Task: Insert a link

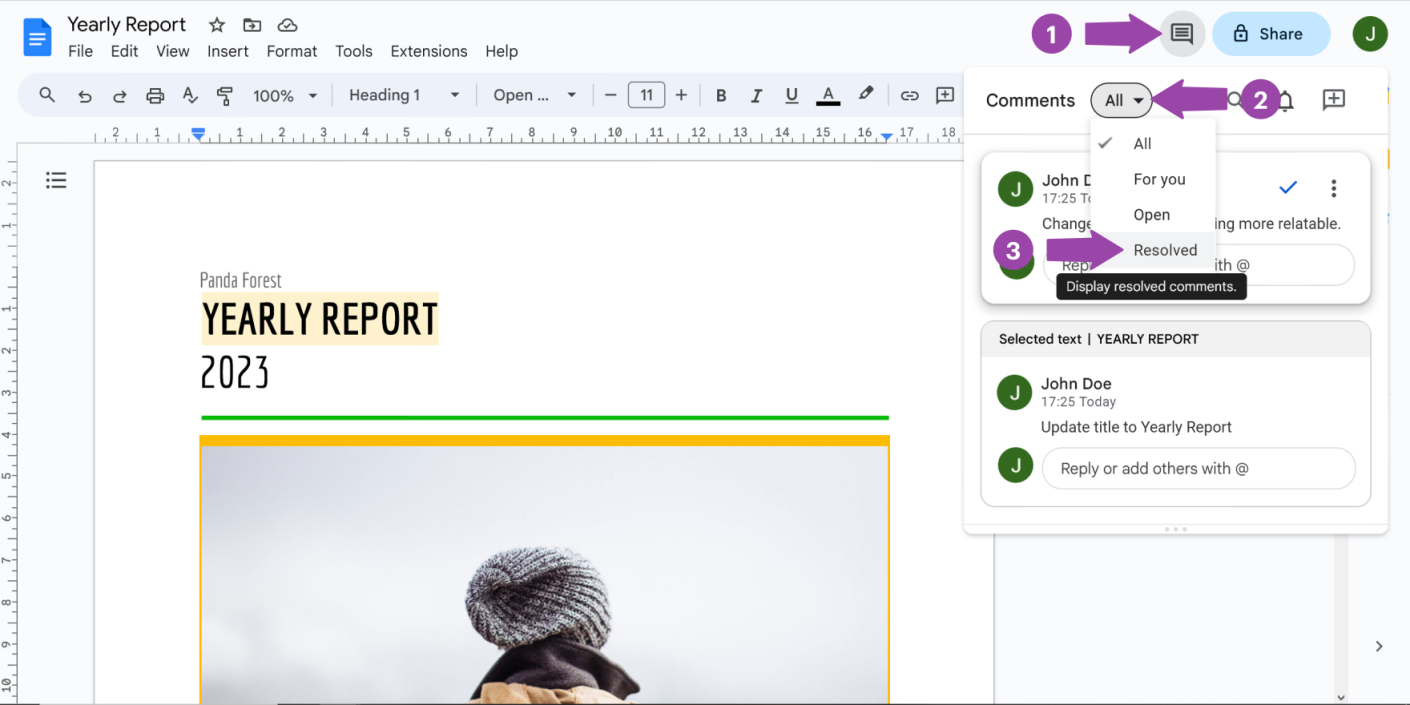Action: pyautogui.click(x=909, y=95)
